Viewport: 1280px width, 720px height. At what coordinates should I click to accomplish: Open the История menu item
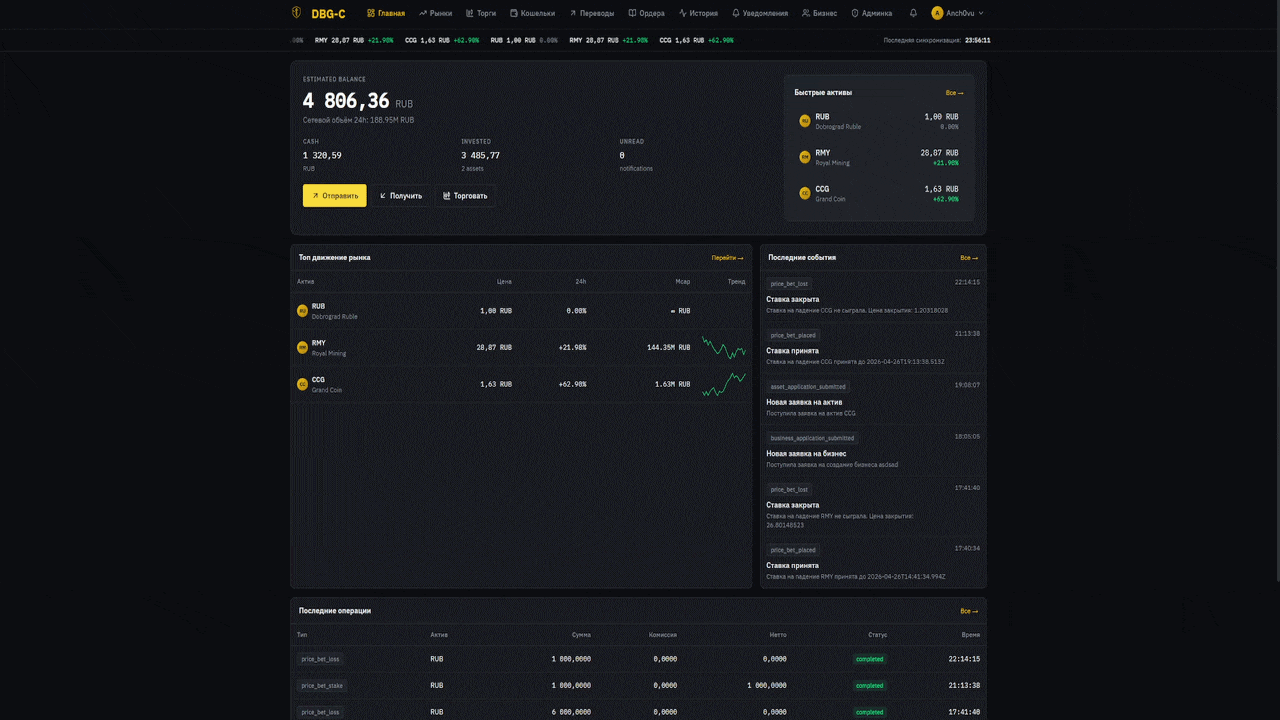click(x=698, y=13)
